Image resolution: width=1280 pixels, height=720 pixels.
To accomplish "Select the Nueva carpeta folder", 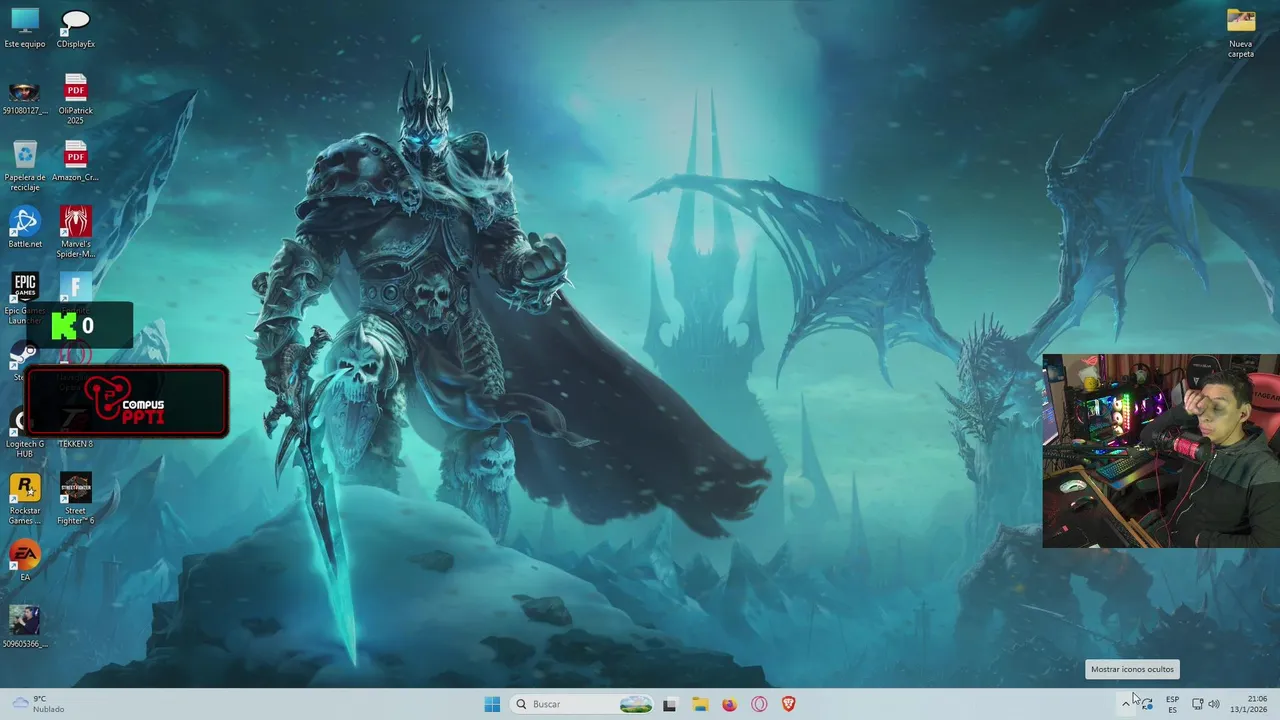I will pos(1241,33).
